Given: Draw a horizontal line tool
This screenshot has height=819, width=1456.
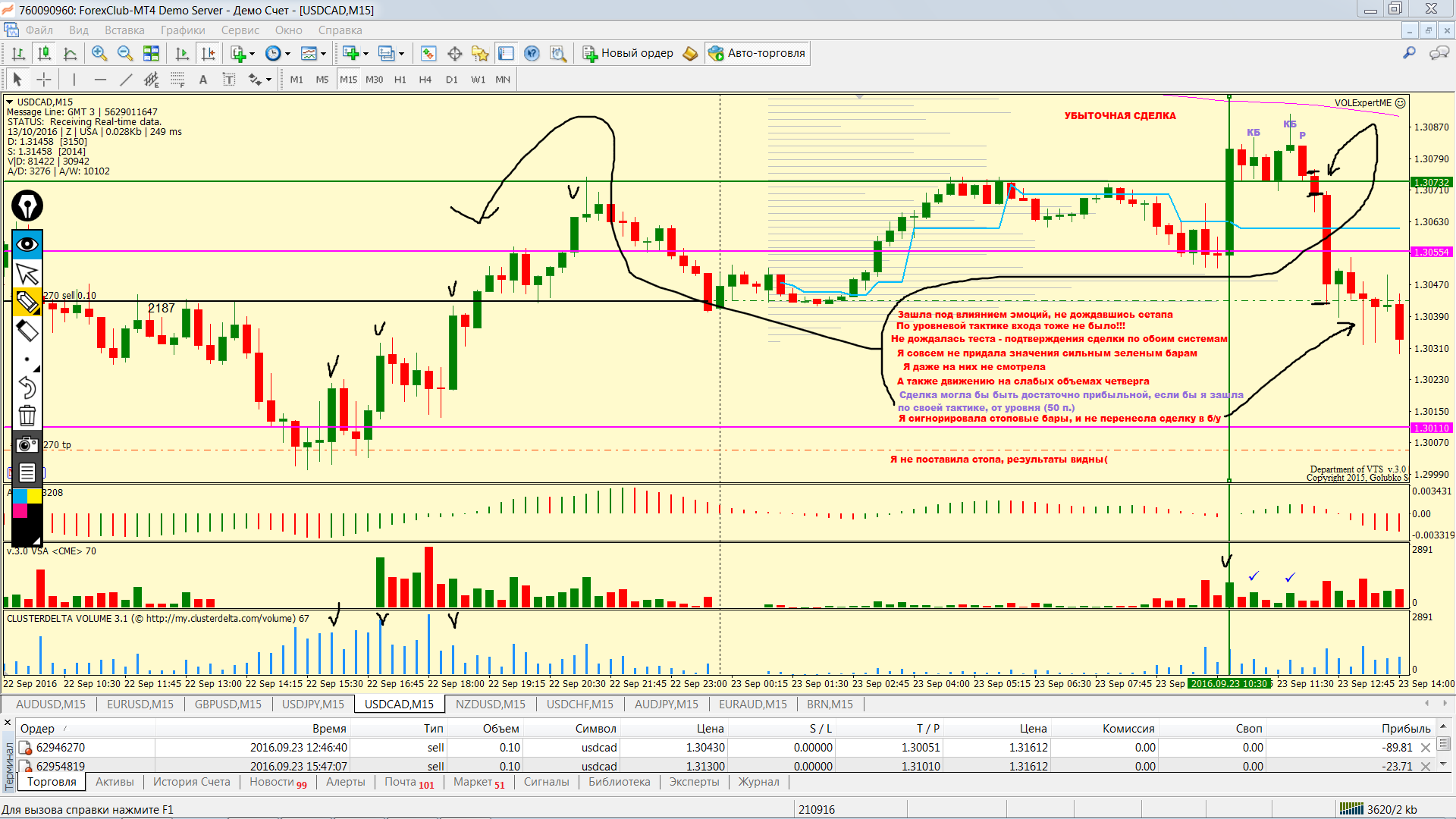Looking at the screenshot, I should click(x=100, y=80).
